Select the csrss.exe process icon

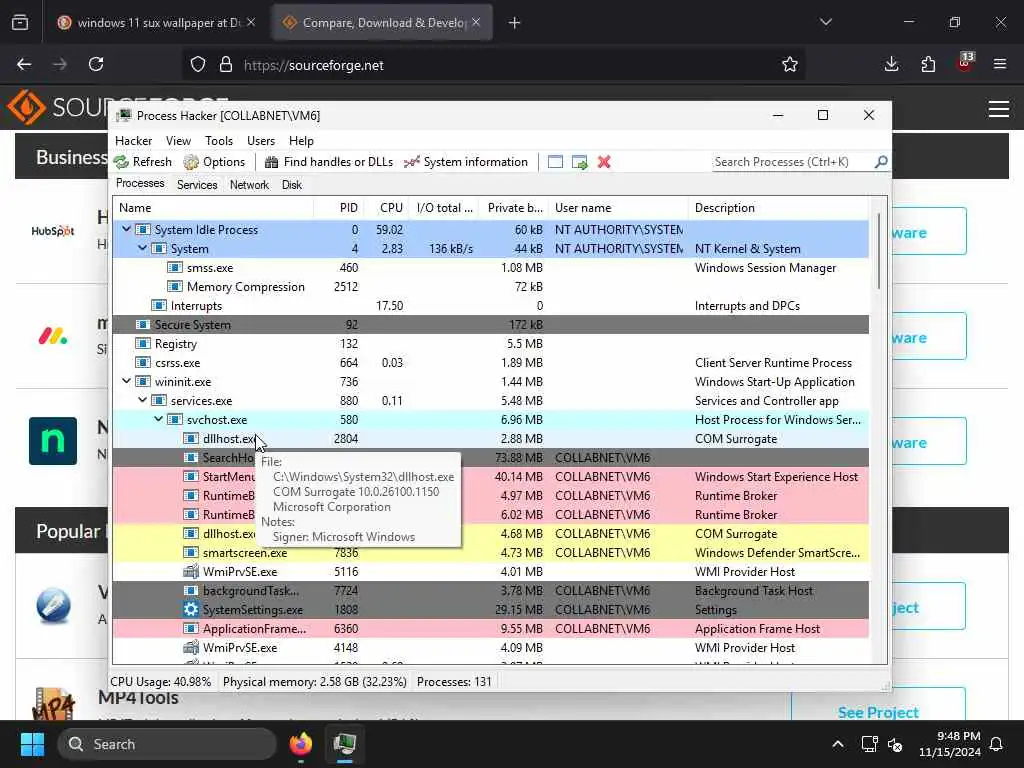point(142,362)
